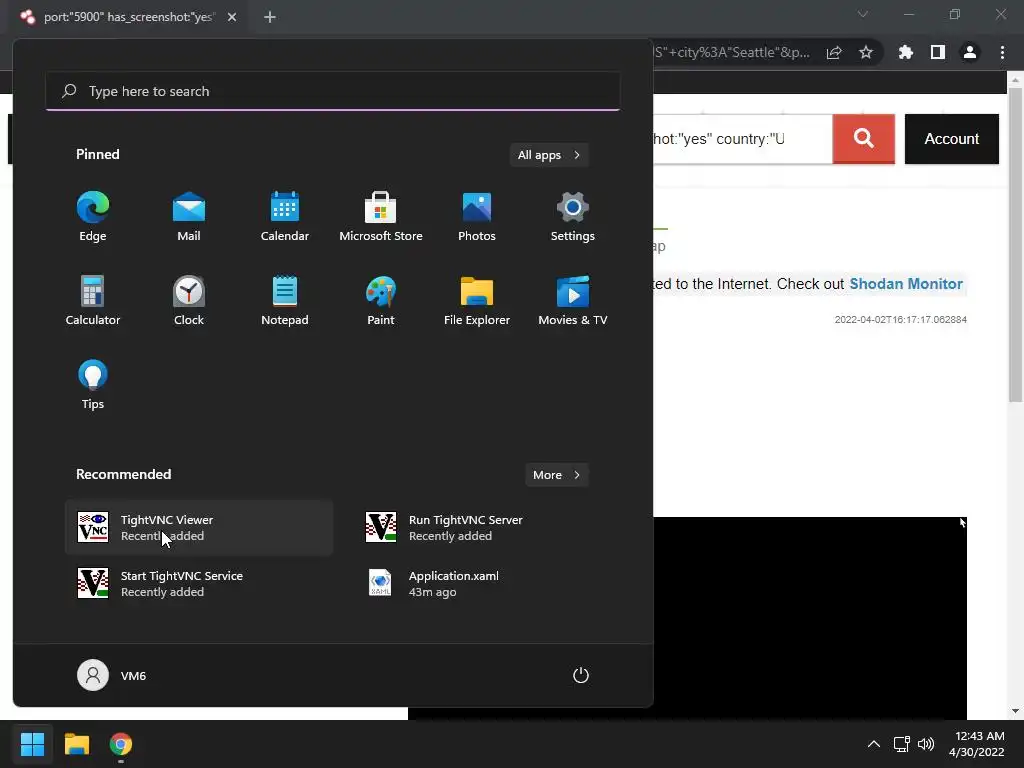Screen dimensions: 1024x768
Task: Click the Shodan search query field
Action: coord(743,138)
